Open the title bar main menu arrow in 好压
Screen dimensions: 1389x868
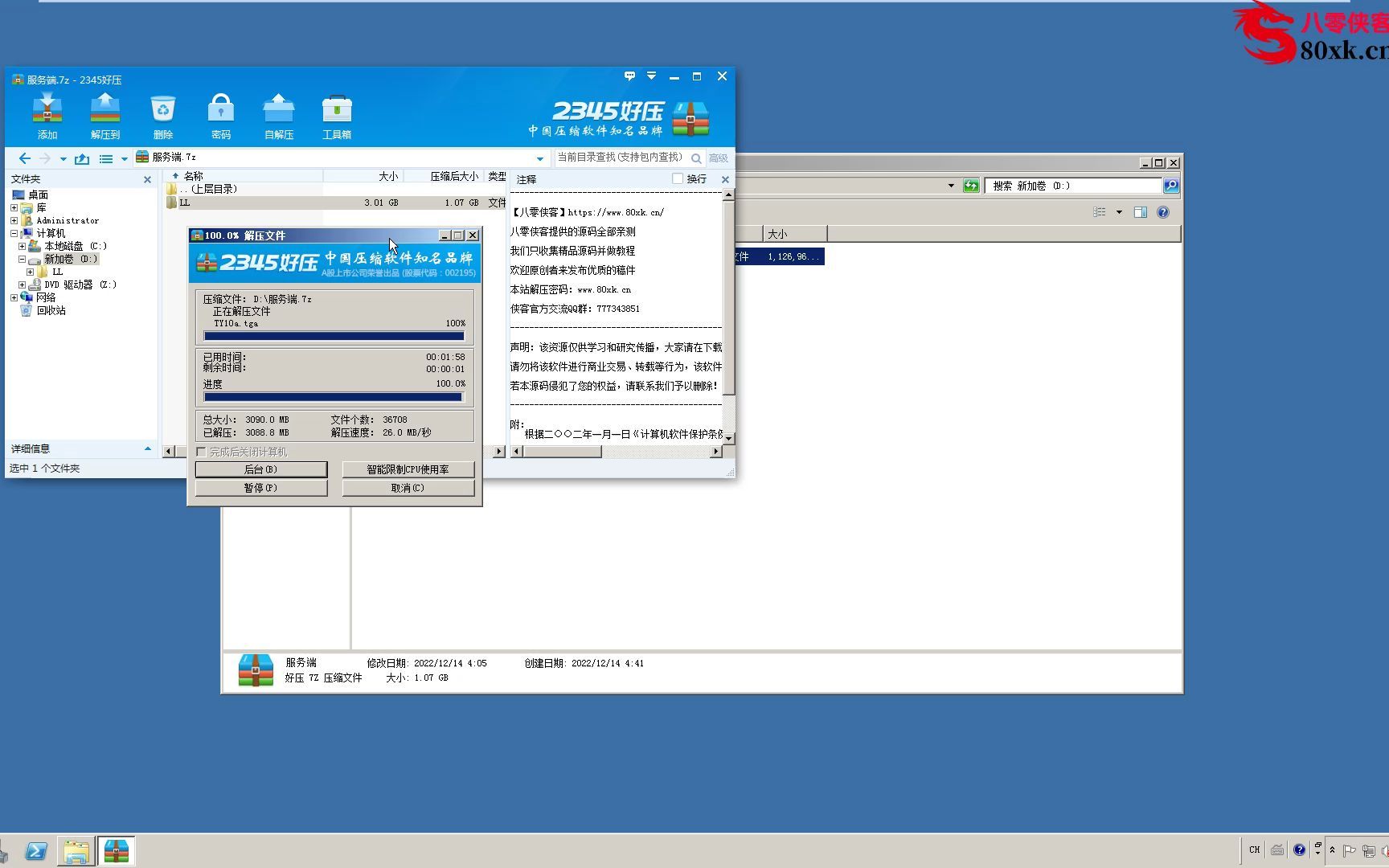coord(652,76)
